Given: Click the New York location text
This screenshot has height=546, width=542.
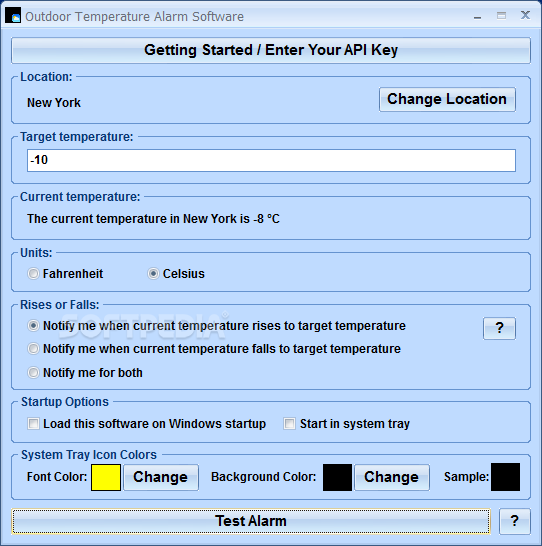Looking at the screenshot, I should point(54,103).
